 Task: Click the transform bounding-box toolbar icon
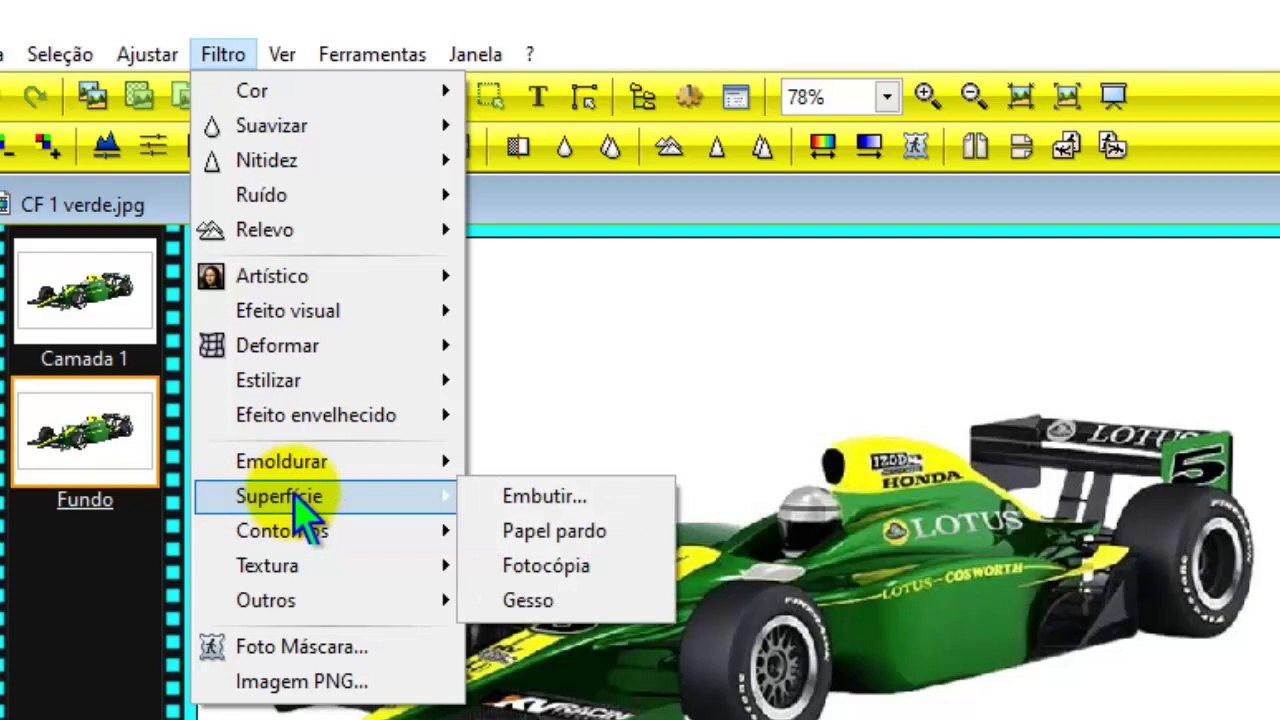584,97
